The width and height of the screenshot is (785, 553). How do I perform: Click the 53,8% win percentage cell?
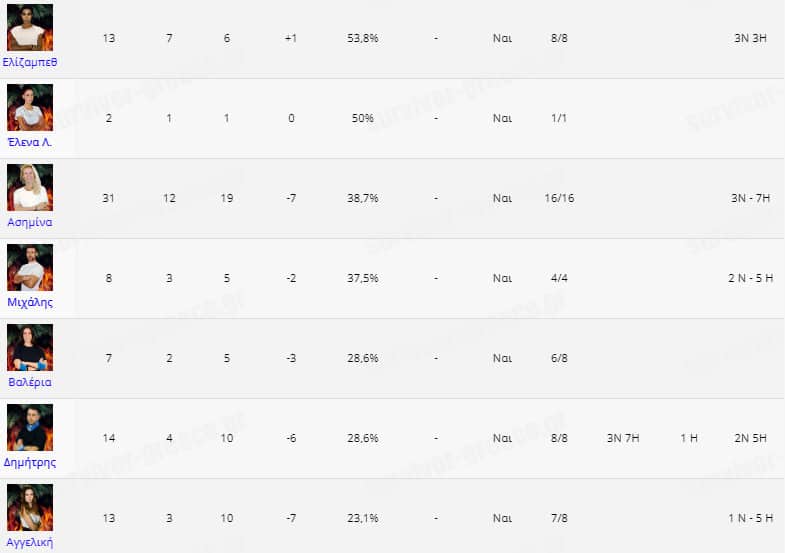pyautogui.click(x=362, y=38)
